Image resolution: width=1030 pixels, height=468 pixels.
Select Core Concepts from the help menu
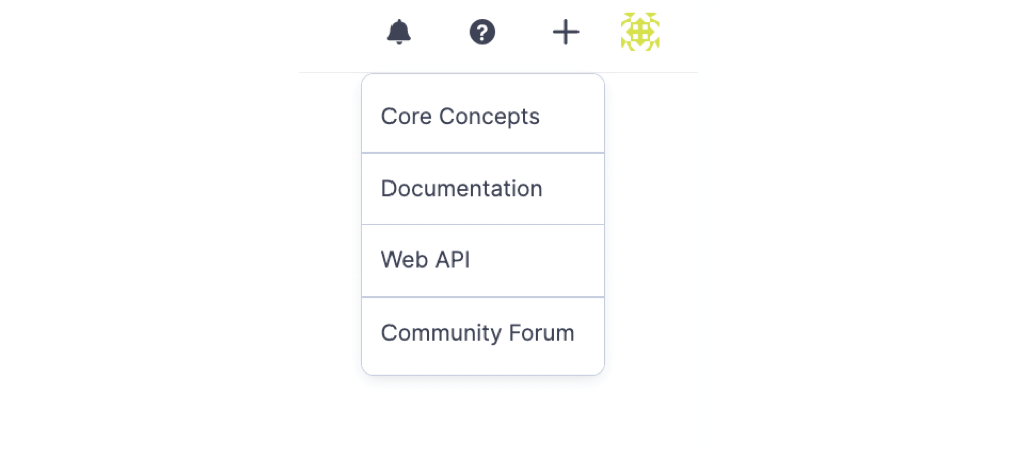(x=460, y=116)
